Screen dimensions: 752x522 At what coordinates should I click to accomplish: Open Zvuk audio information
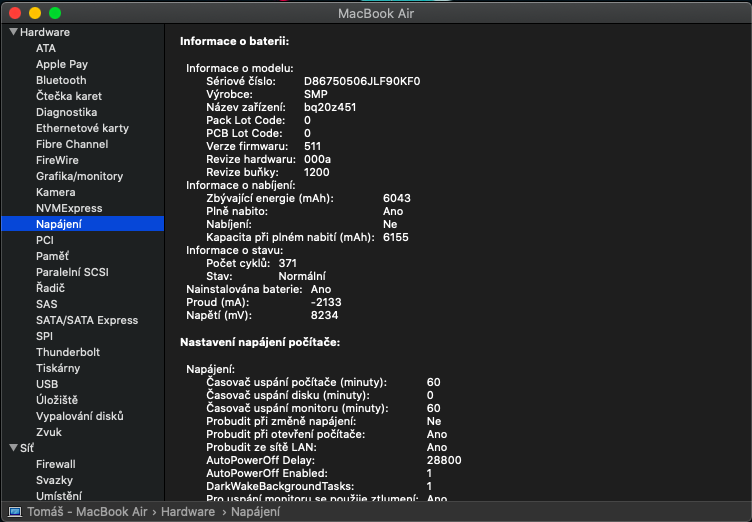pos(49,432)
